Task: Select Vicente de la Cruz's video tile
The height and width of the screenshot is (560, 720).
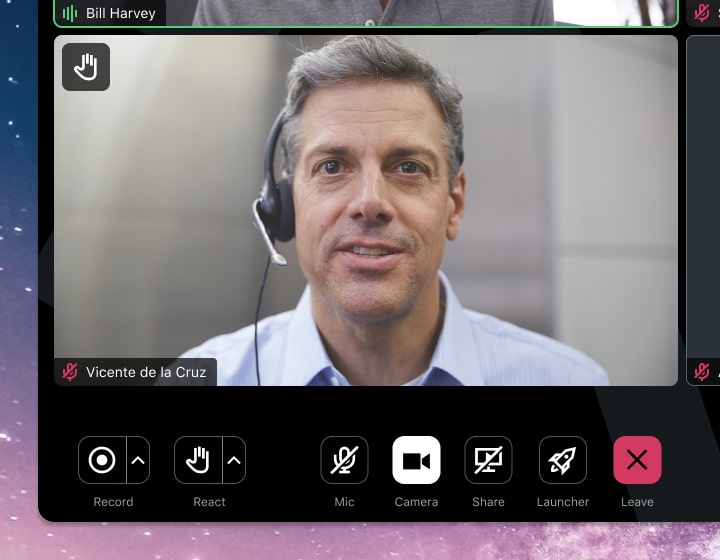Action: 365,210
